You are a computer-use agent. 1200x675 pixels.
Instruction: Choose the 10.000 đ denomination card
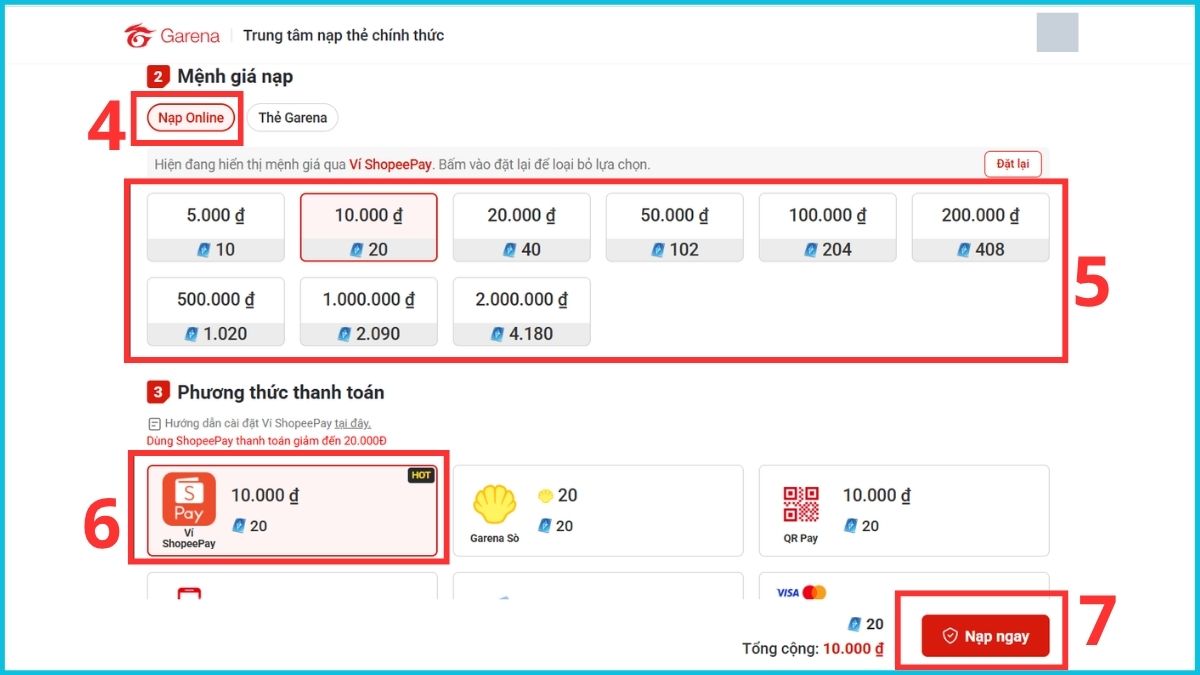tap(369, 227)
